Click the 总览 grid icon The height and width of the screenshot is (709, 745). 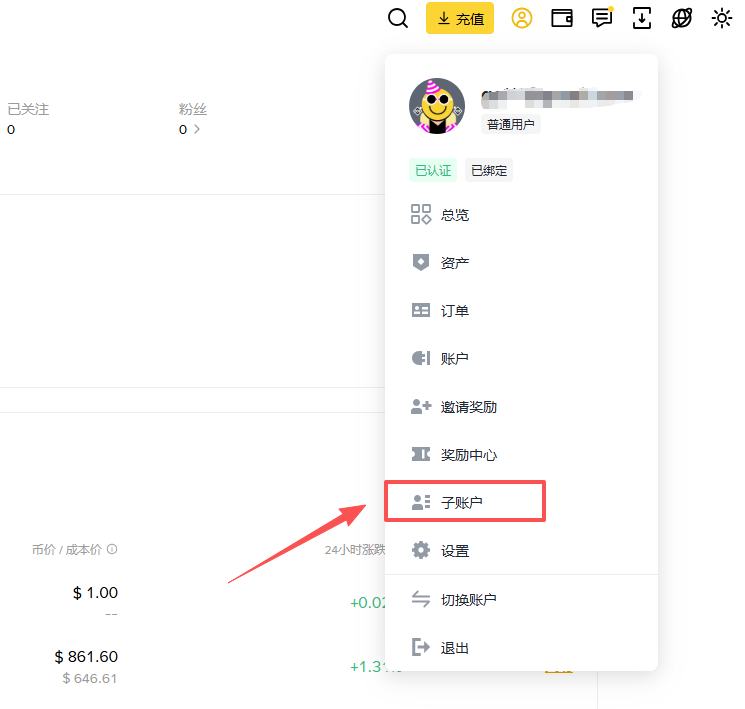click(420, 214)
